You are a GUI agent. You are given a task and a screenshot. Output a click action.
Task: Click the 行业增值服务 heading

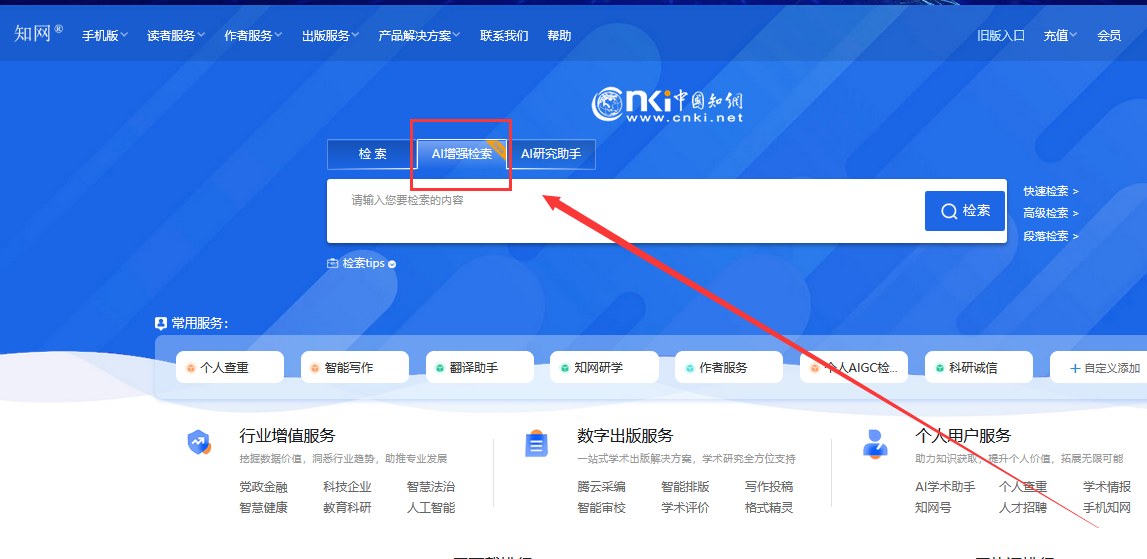coord(287,436)
